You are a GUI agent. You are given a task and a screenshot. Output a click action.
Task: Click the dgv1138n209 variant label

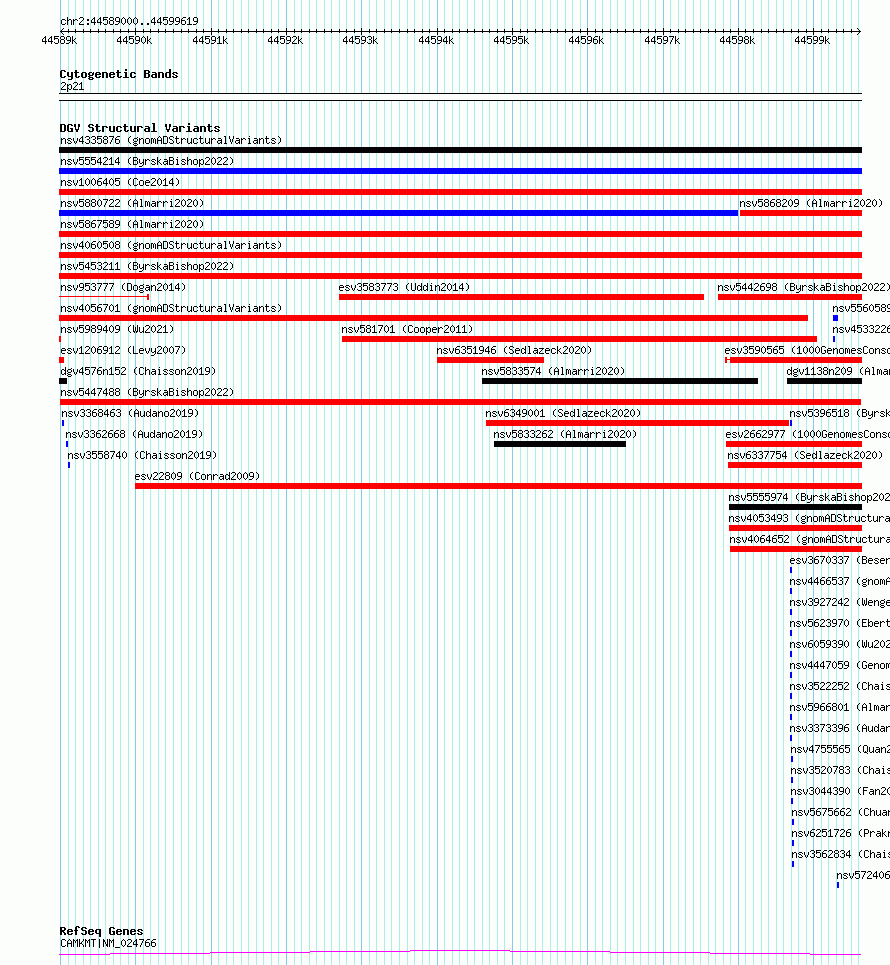(838, 371)
